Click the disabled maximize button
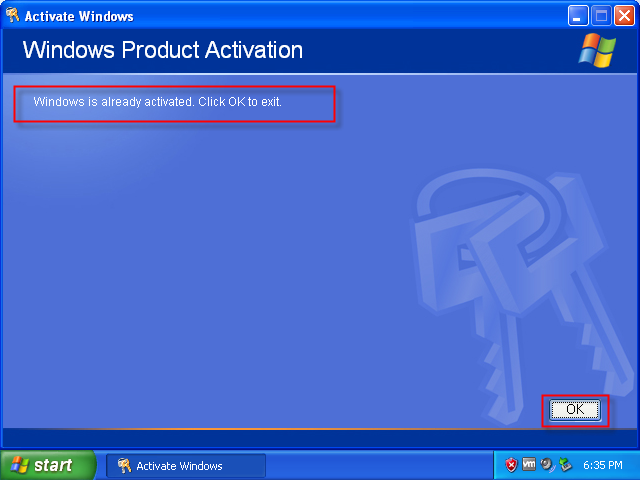Viewport: 640px width, 480px height. coord(601,16)
